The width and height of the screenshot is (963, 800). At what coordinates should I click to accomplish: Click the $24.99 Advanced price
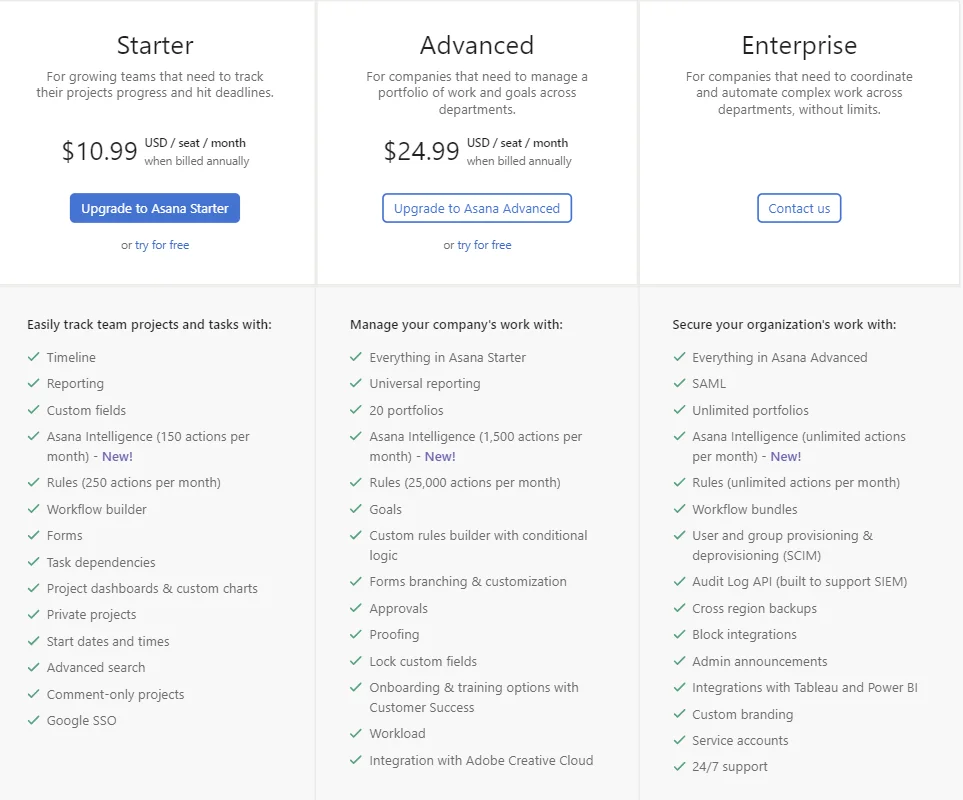pos(421,151)
